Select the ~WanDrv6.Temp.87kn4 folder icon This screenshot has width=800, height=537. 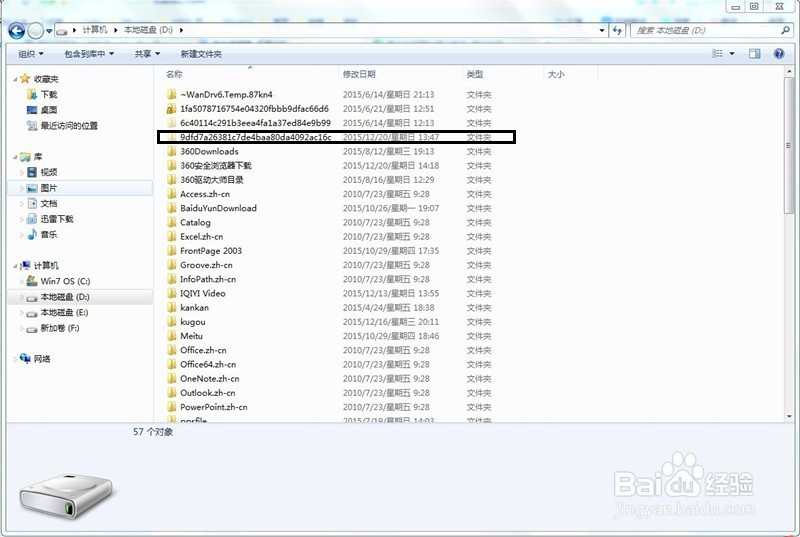(x=171, y=94)
